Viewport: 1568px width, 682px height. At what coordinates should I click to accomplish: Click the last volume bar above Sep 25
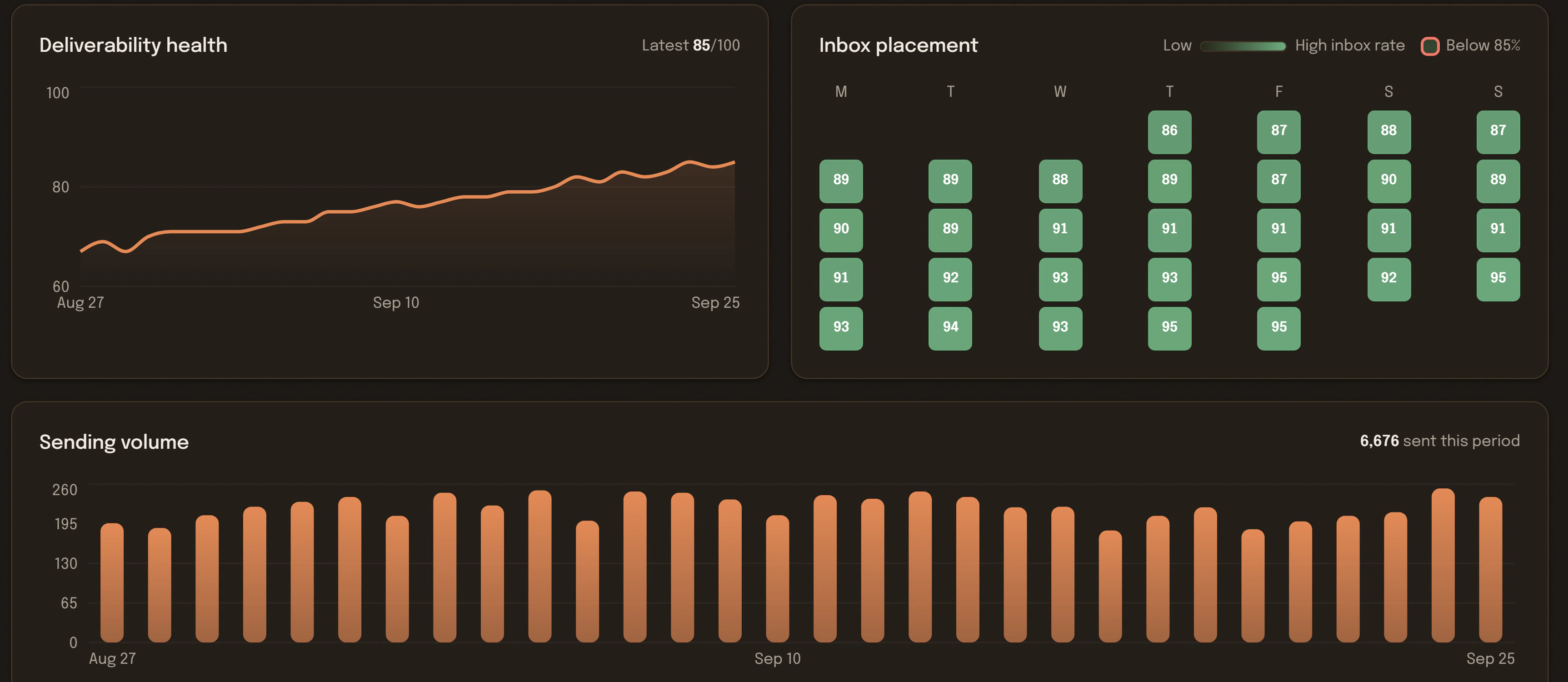pos(1490,569)
